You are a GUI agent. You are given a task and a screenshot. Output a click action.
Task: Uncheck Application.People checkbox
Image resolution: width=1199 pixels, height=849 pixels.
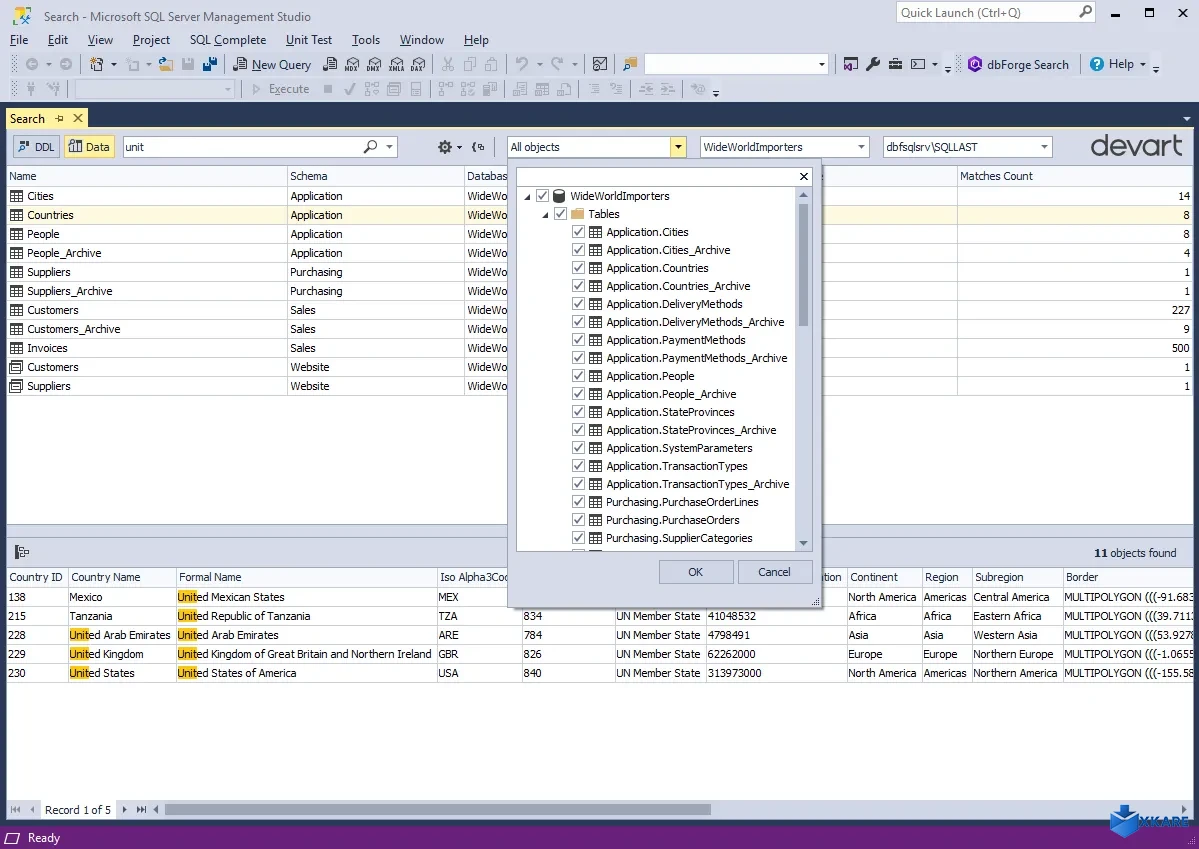(x=578, y=376)
